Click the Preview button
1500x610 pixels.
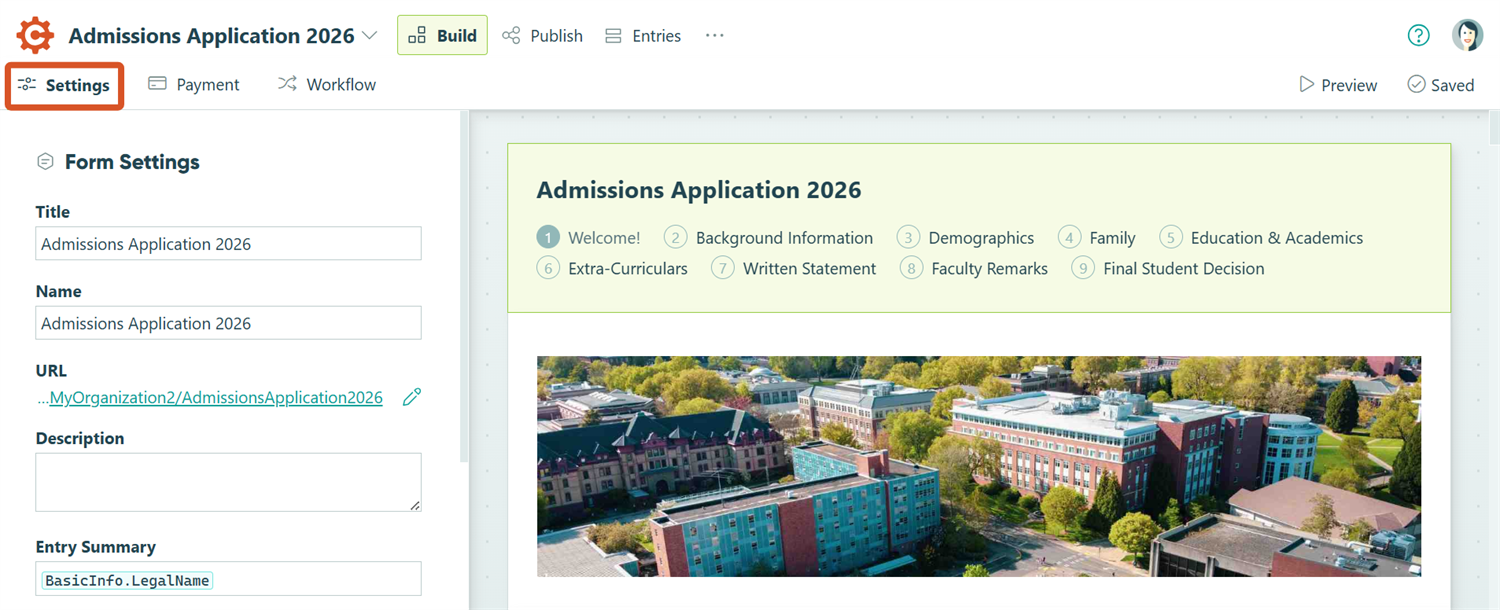coord(1338,85)
